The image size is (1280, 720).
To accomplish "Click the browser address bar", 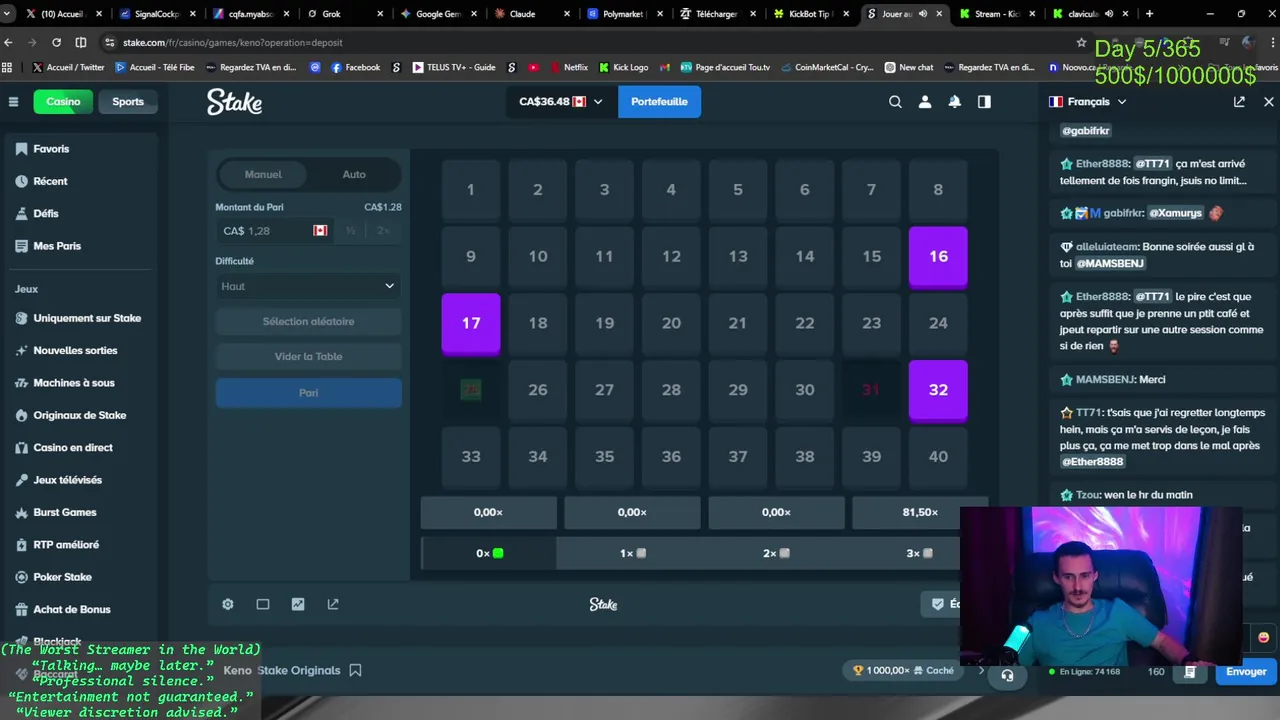I will (x=590, y=42).
